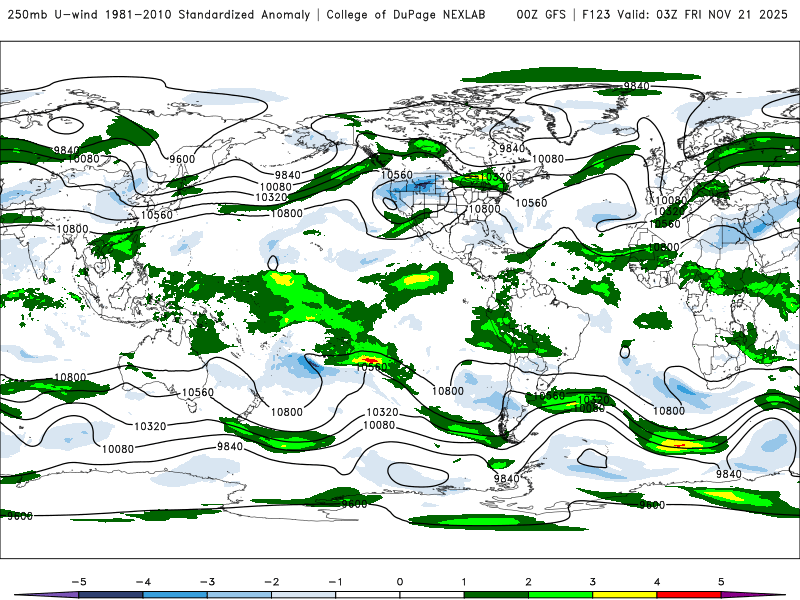Pick the pale blue -2 to -1 colorbar segment
This screenshot has height=600, width=800.
[x=304, y=595]
